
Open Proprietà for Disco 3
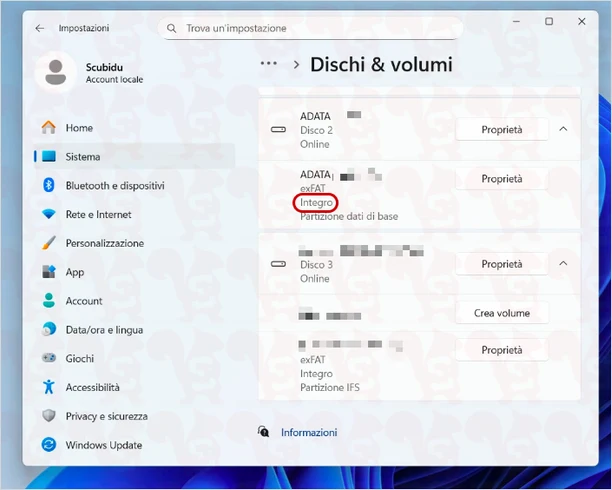coord(502,264)
